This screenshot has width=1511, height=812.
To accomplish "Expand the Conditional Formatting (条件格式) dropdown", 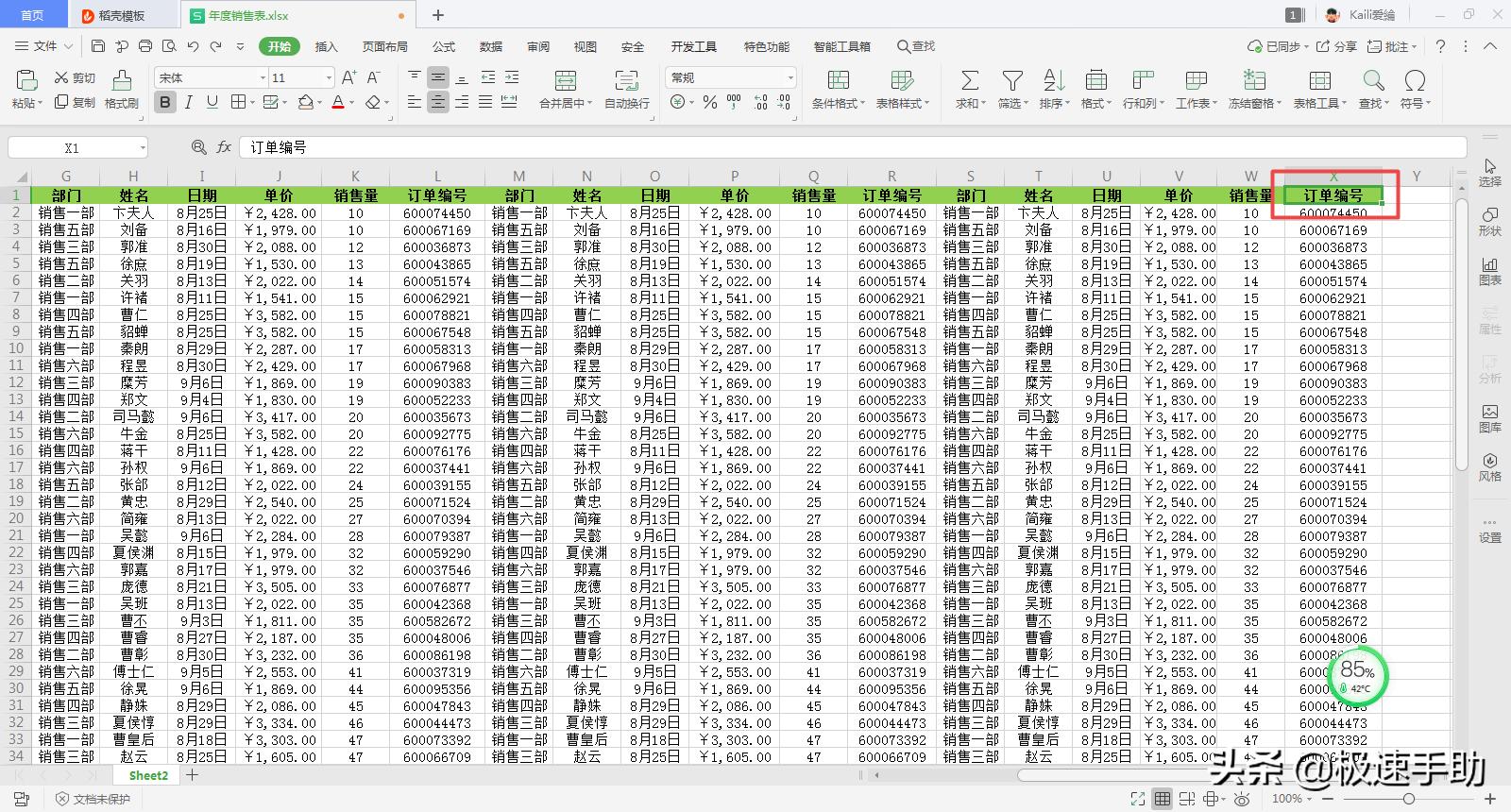I will (861, 104).
